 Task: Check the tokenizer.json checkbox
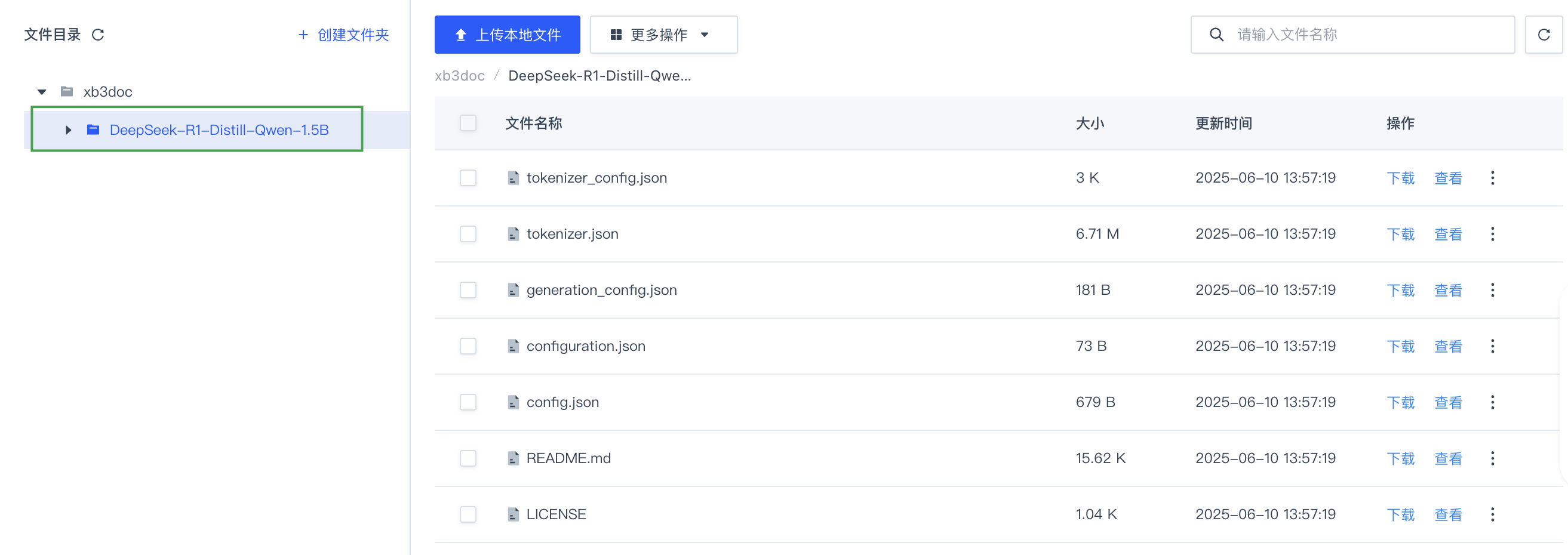[468, 234]
